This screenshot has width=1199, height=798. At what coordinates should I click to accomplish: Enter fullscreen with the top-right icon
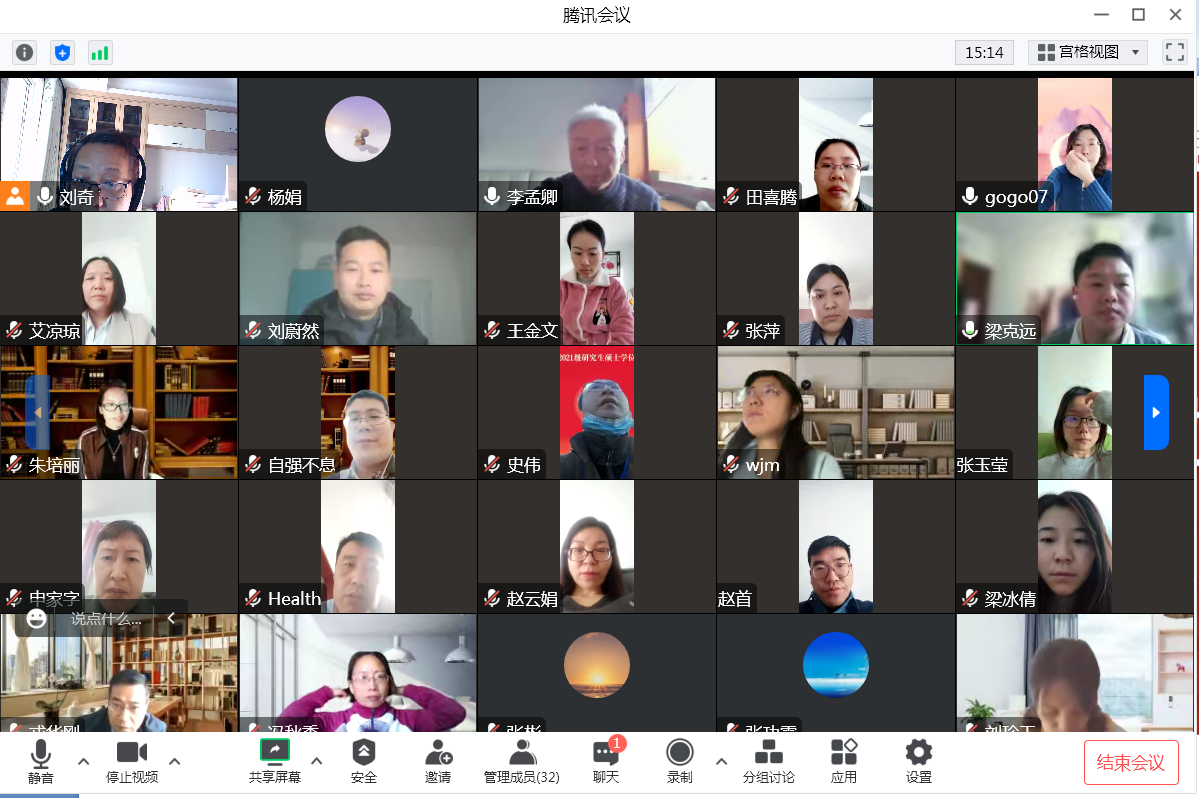[x=1174, y=52]
